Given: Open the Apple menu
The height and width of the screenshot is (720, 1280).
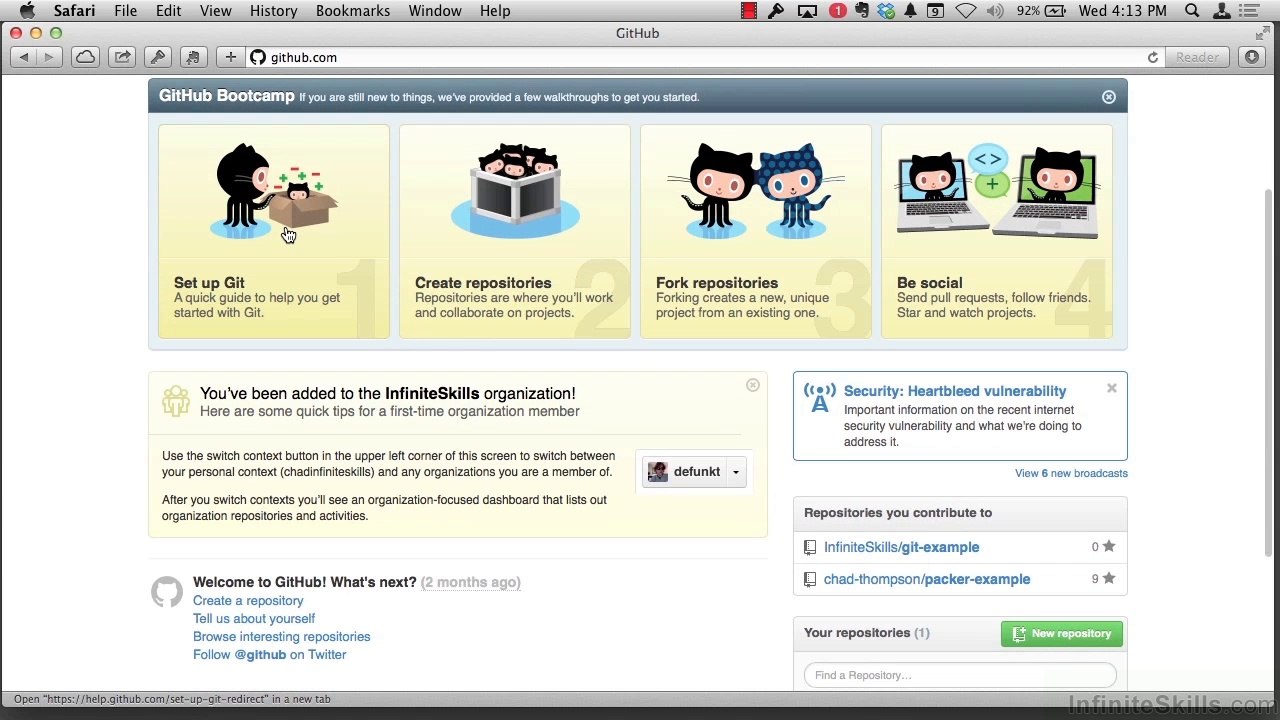Looking at the screenshot, I should pyautogui.click(x=27, y=11).
